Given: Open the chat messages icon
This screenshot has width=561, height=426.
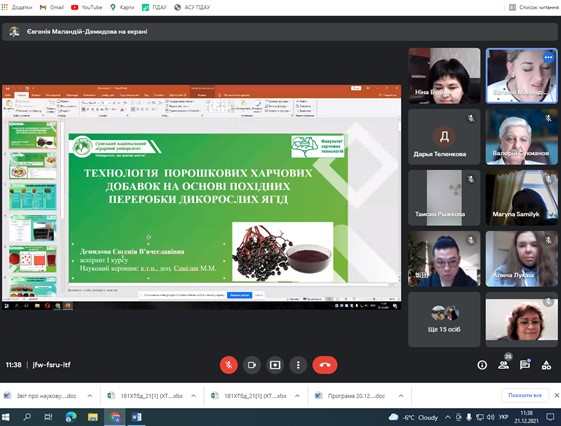Looking at the screenshot, I should tap(525, 365).
